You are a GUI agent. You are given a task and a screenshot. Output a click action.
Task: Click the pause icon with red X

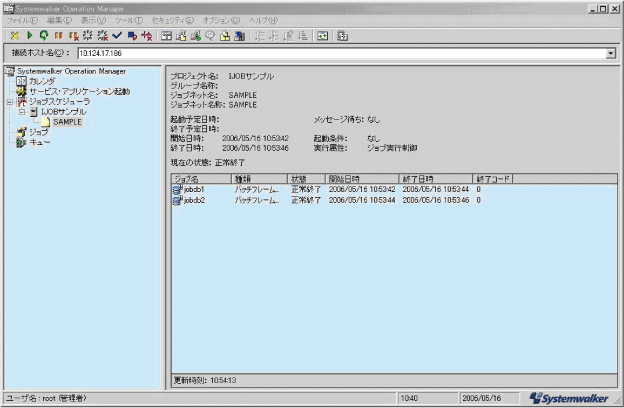pyautogui.click(x=73, y=36)
